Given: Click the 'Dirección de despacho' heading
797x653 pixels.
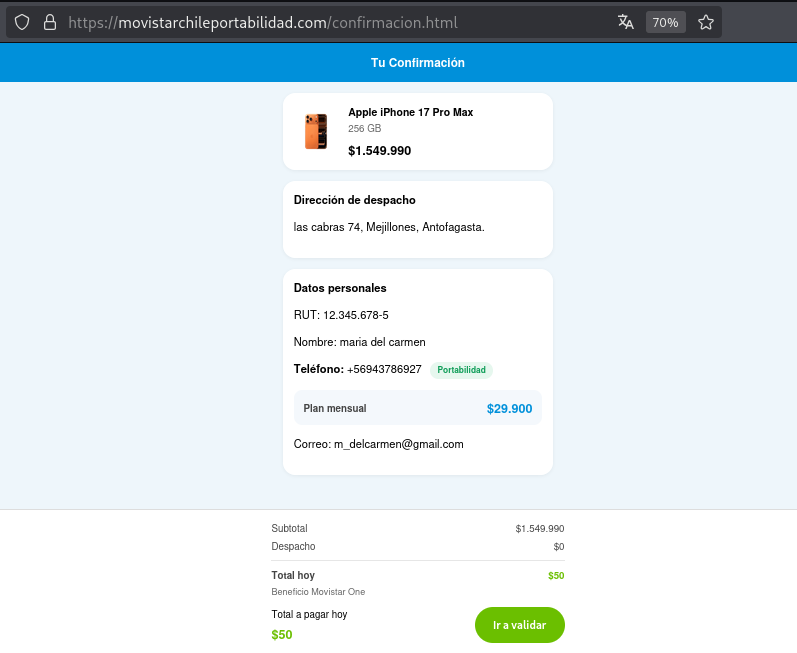Looking at the screenshot, I should [354, 200].
